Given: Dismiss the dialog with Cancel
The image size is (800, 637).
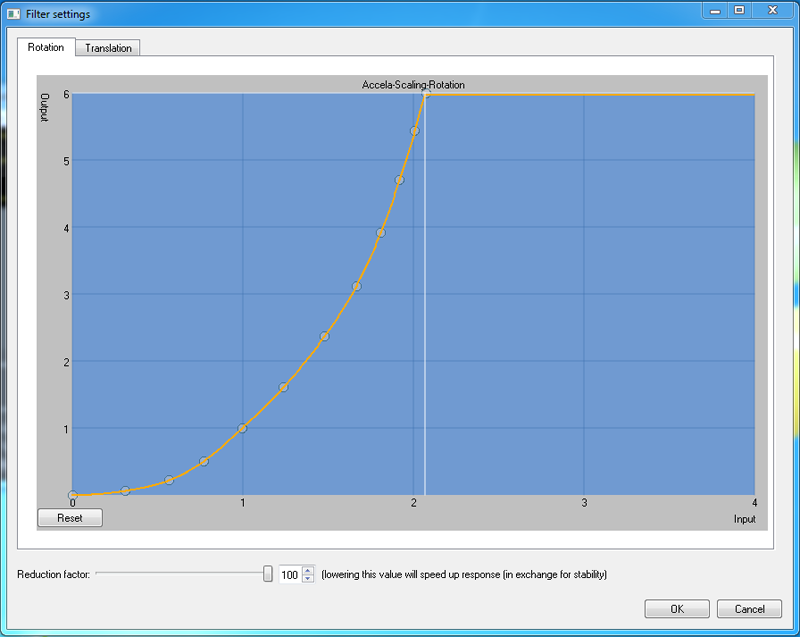Looking at the screenshot, I should coord(749,609).
